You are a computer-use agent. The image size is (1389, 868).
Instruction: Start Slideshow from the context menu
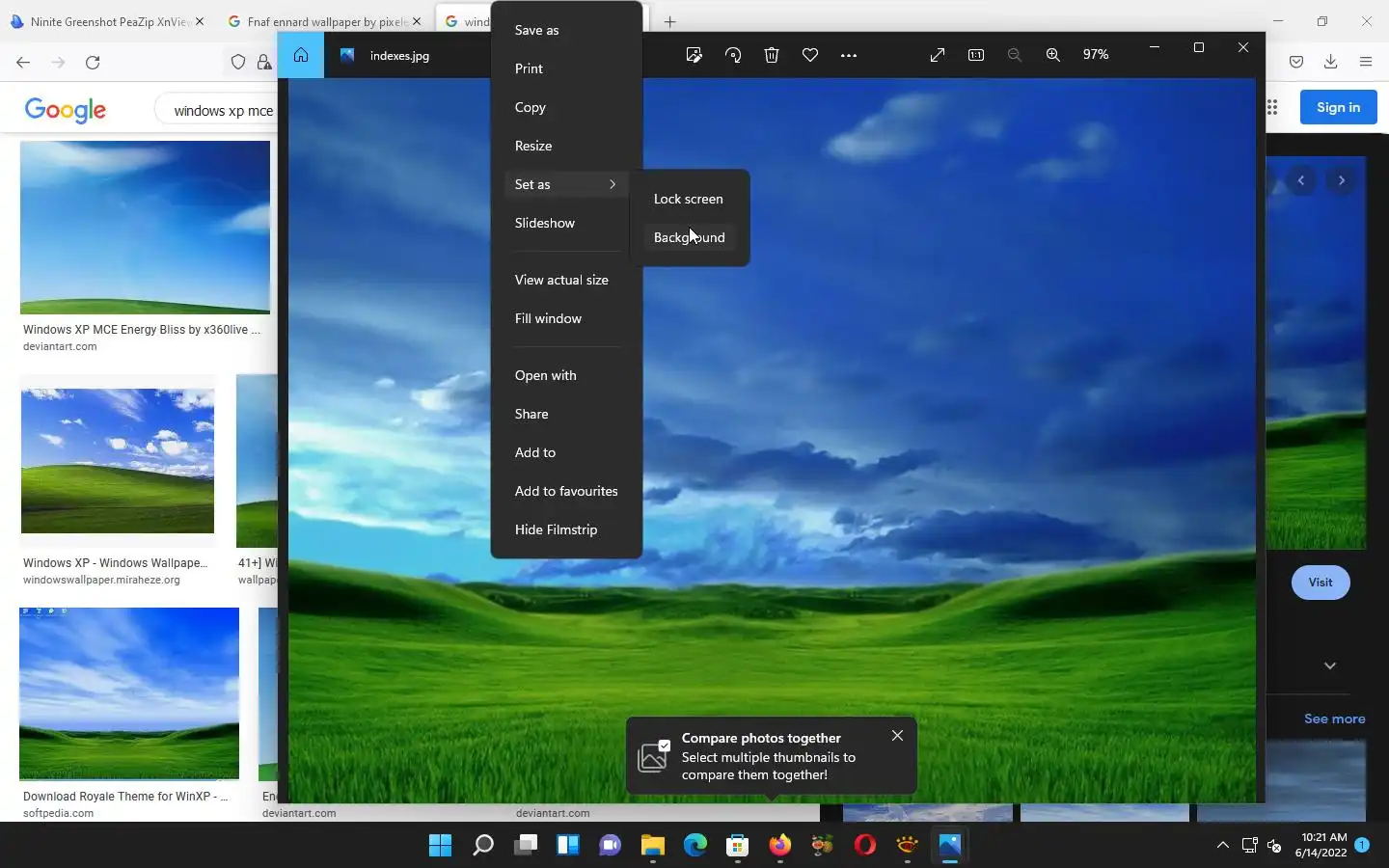[566, 223]
